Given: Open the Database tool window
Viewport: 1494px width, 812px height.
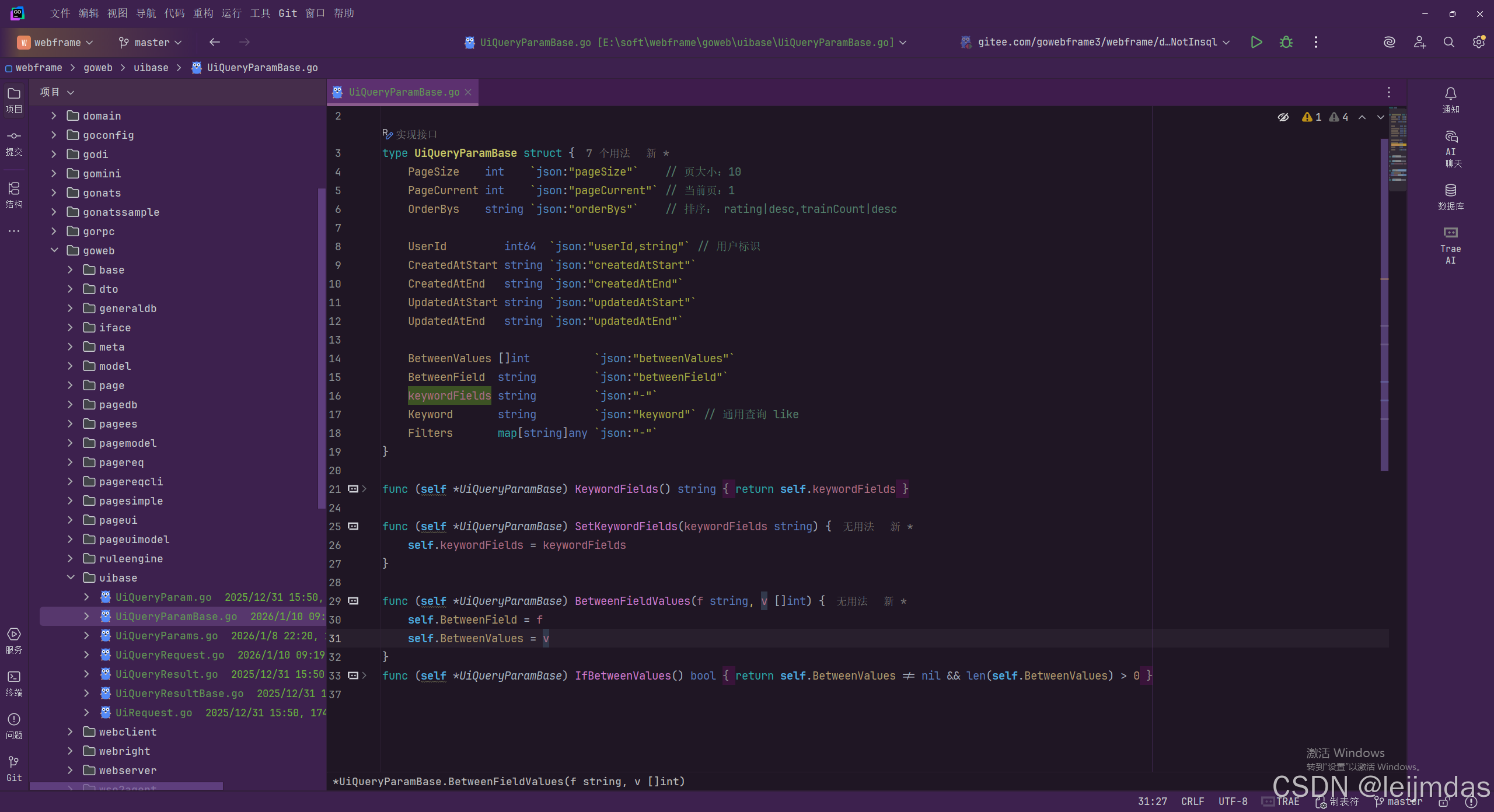Looking at the screenshot, I should (x=1450, y=197).
